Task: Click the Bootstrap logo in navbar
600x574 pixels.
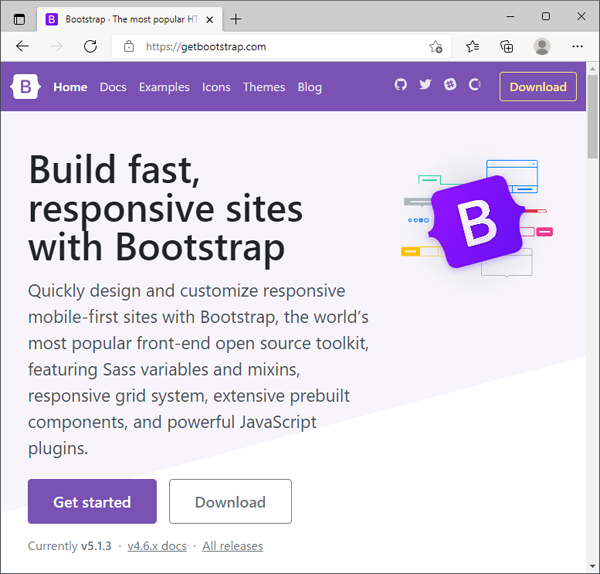Action: pos(25,86)
